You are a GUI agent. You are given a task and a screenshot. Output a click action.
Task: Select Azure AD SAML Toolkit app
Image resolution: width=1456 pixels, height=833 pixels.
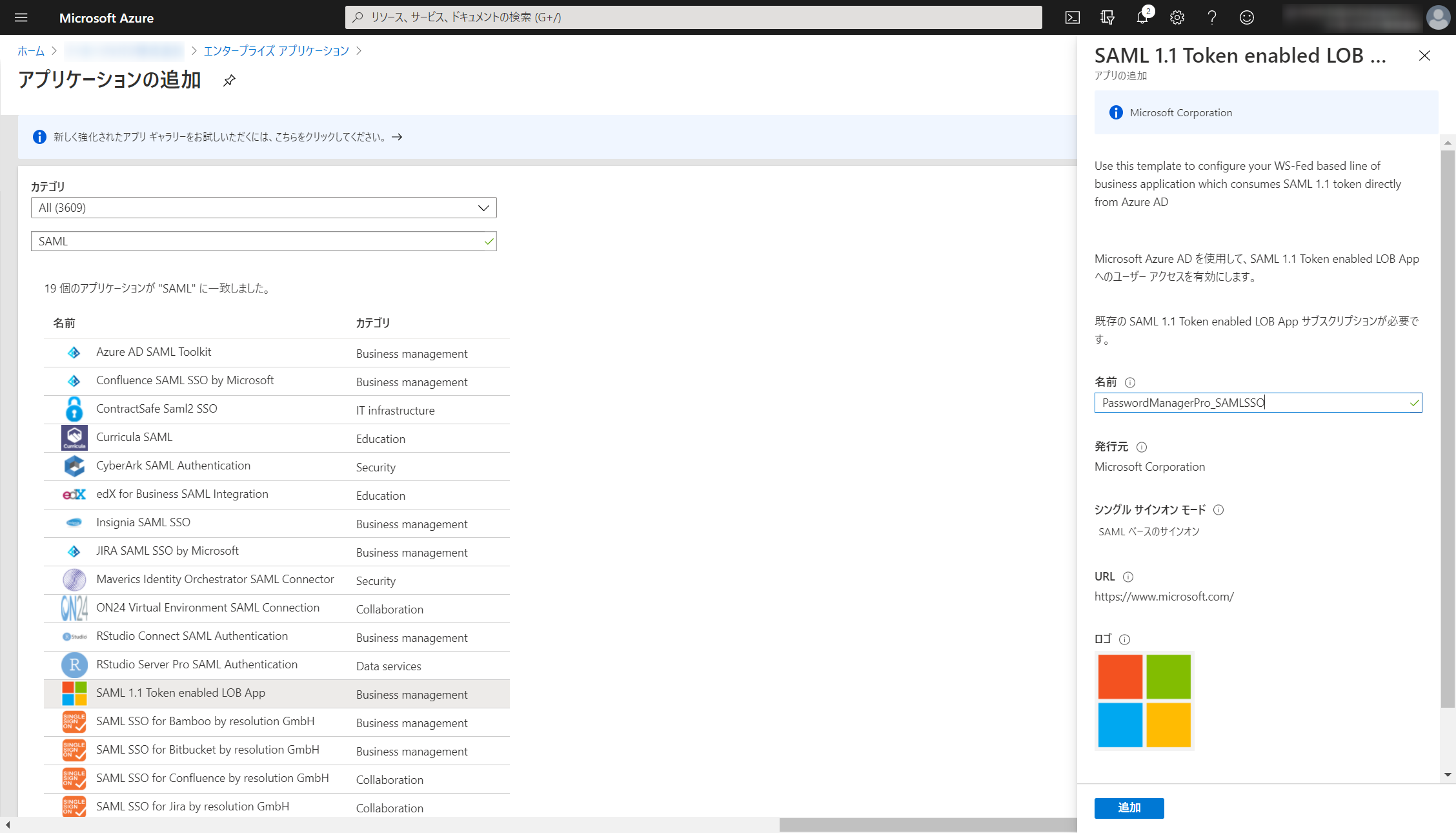(x=154, y=352)
